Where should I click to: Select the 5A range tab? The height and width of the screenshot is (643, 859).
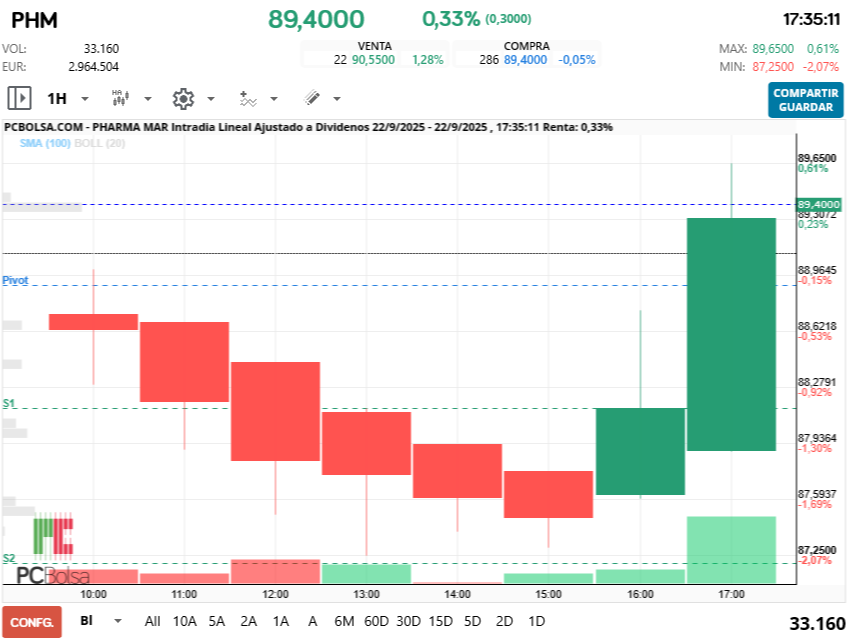(216, 621)
